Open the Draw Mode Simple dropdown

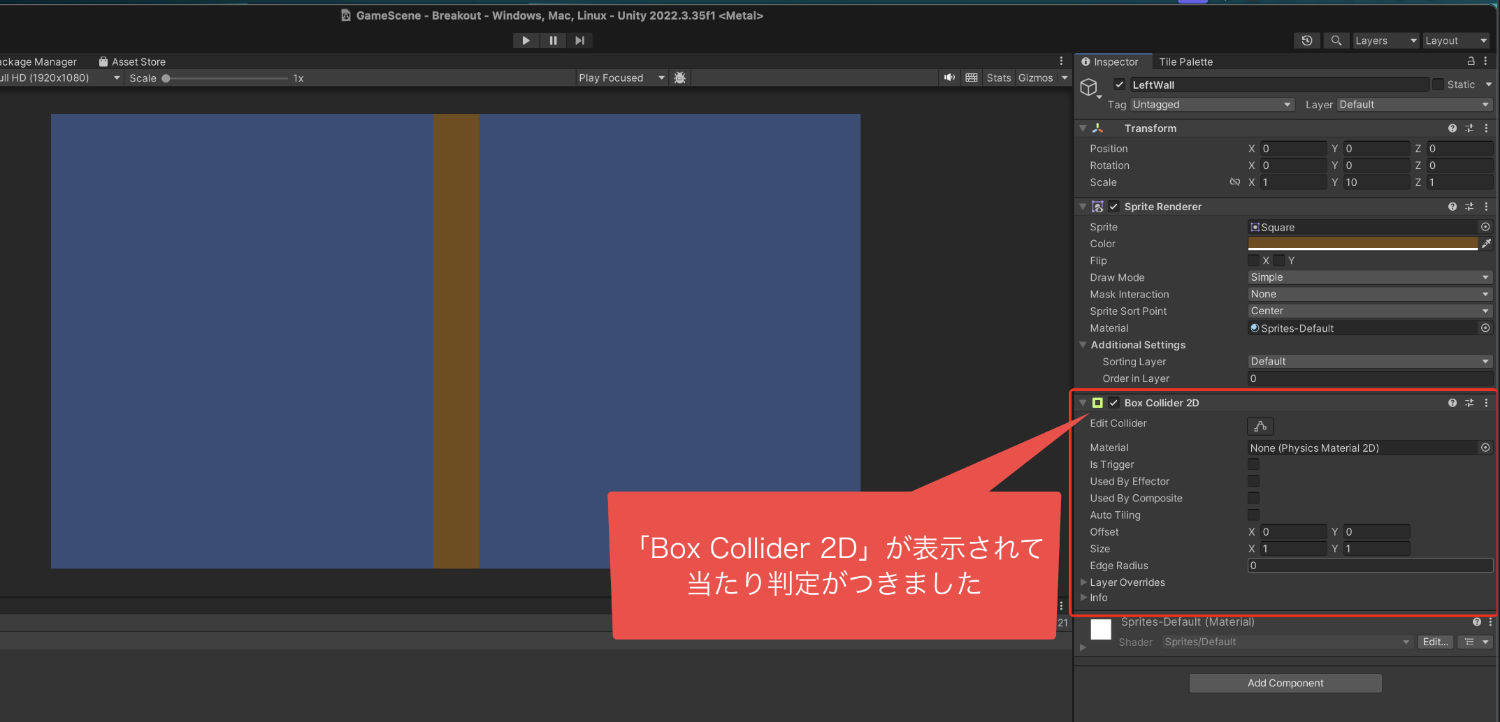(x=1370, y=277)
